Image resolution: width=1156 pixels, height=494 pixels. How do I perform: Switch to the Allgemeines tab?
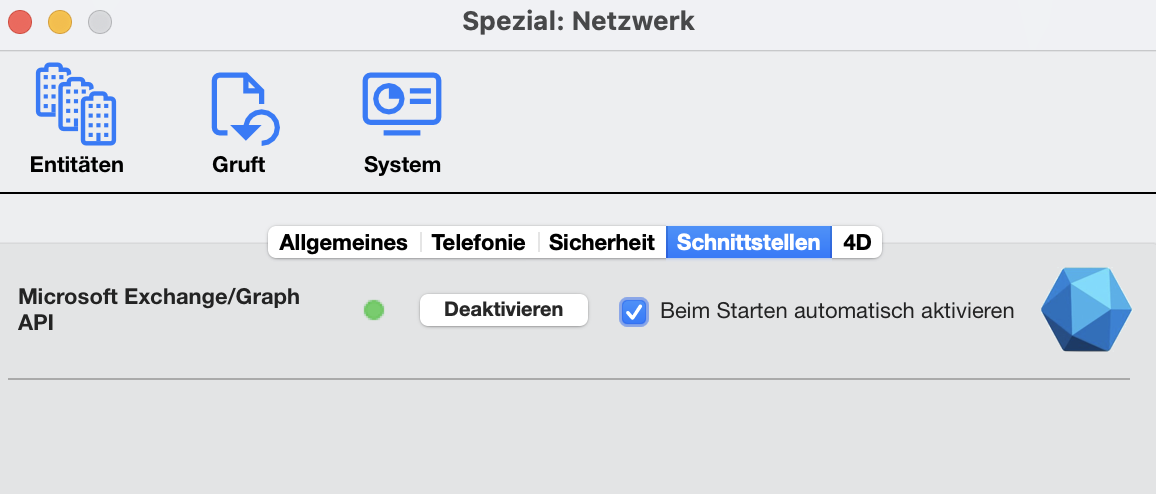(344, 243)
